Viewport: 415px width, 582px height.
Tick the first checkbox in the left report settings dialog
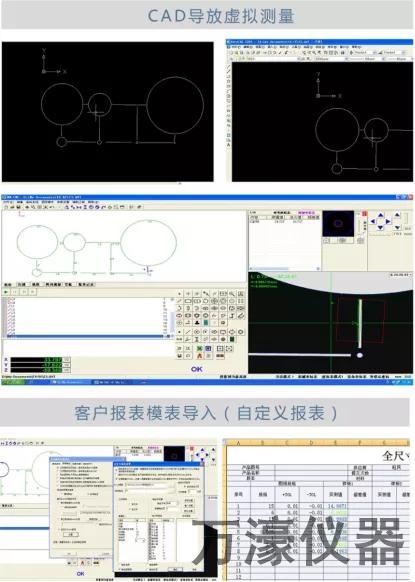point(58,468)
